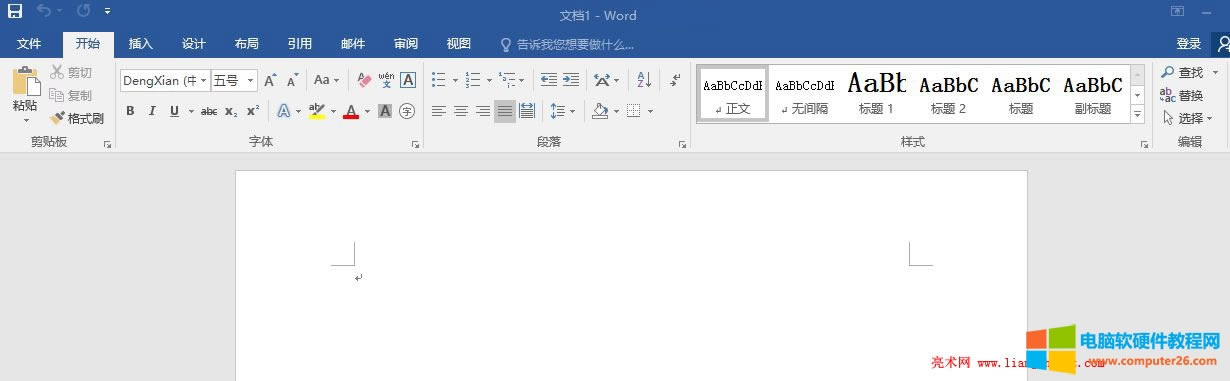Open the 文件 menu
Image resolution: width=1230 pixels, height=381 pixels.
(x=29, y=44)
